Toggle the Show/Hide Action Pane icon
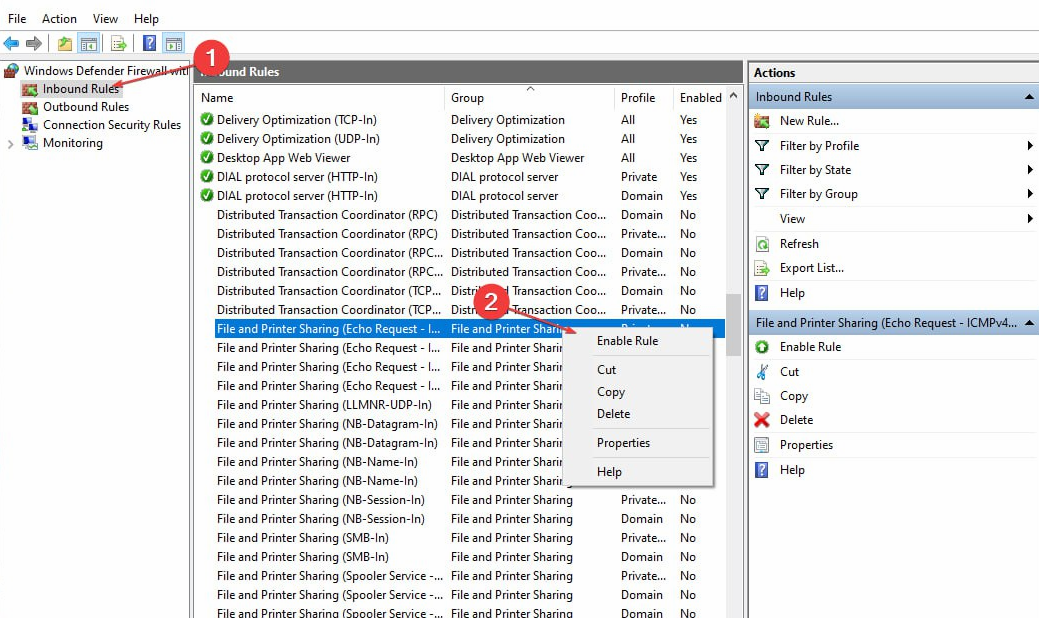1039x618 pixels. (174, 44)
